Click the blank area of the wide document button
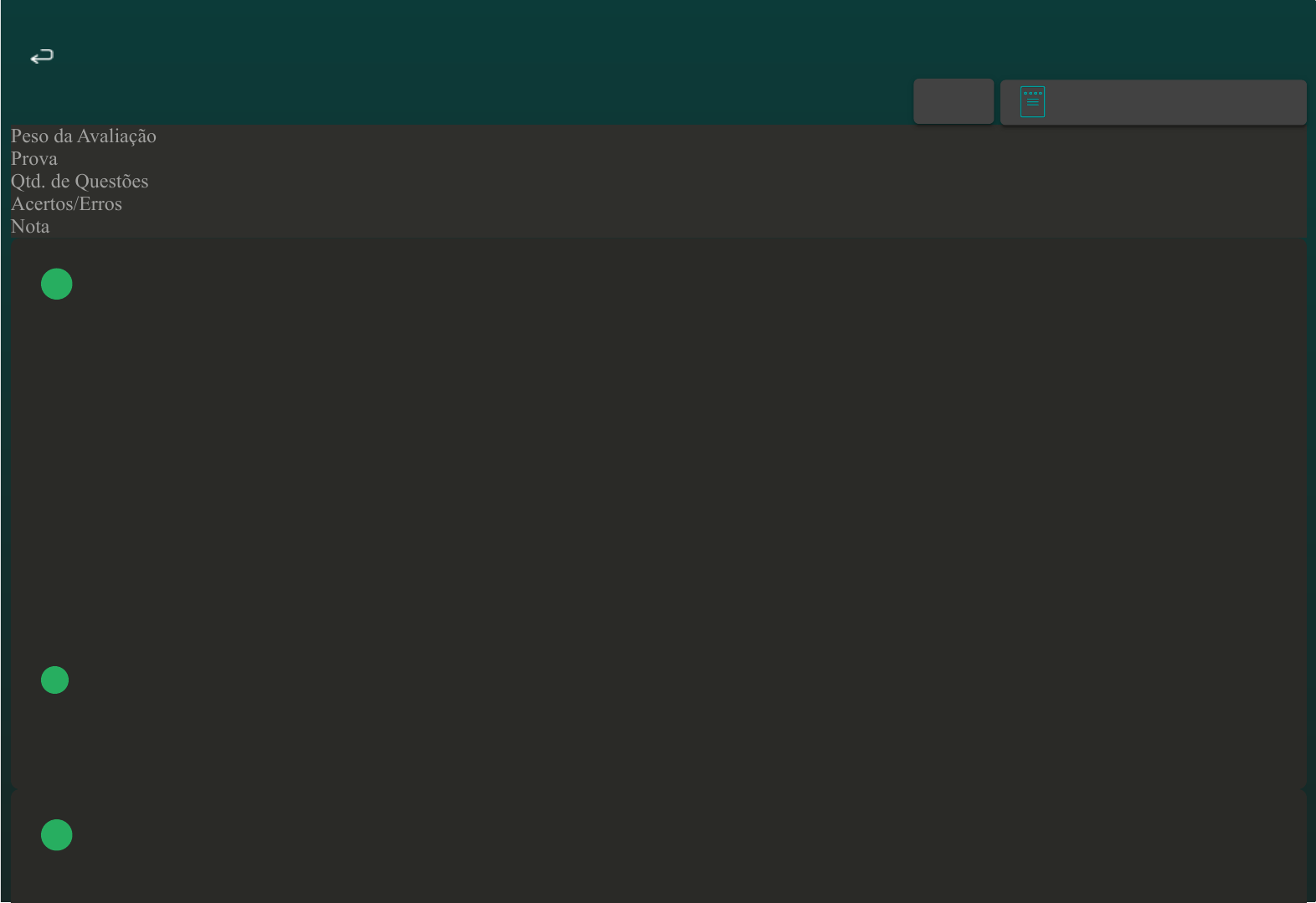This screenshot has width=1316, height=903. [1172, 102]
